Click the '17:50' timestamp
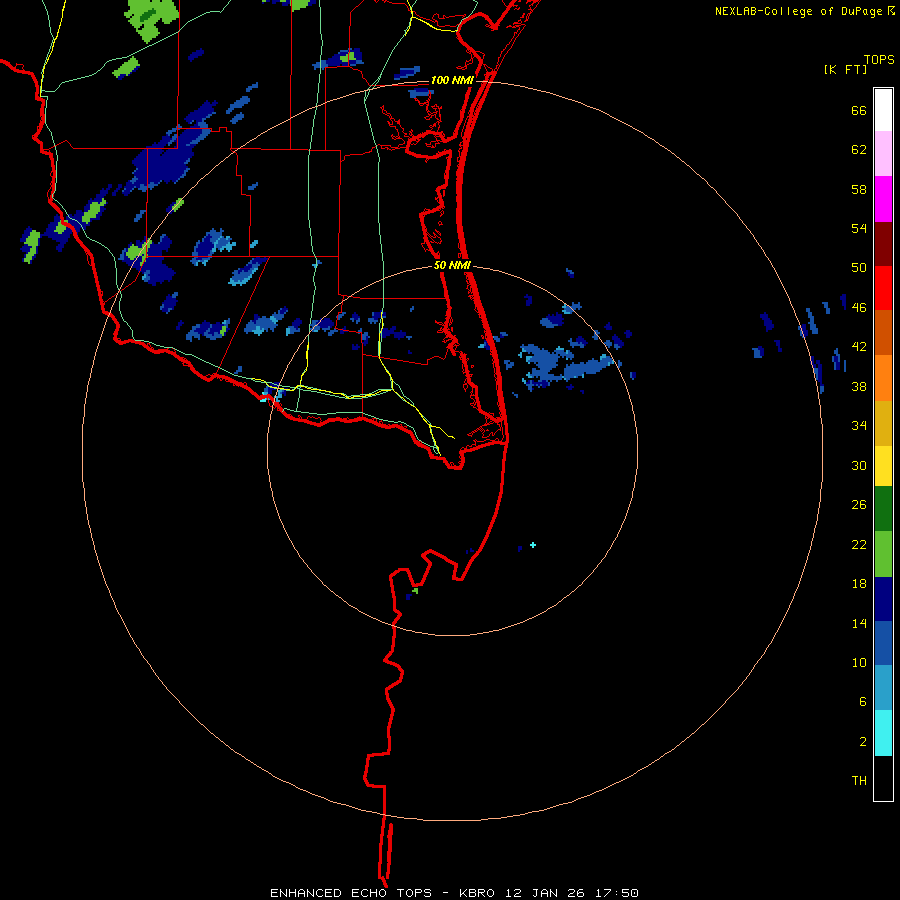The width and height of the screenshot is (900, 900). (618, 893)
